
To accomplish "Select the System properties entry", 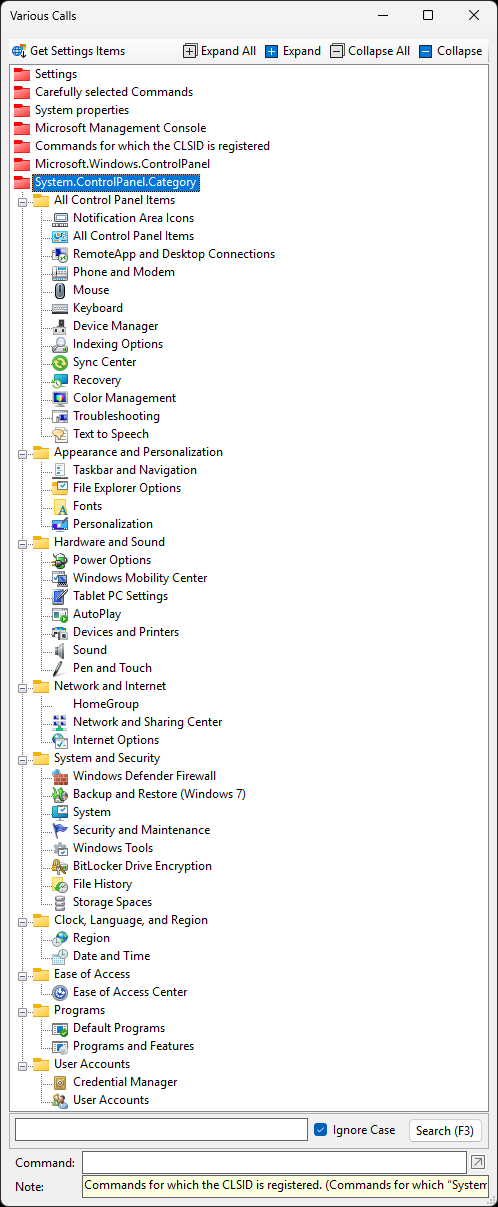I will coord(82,110).
